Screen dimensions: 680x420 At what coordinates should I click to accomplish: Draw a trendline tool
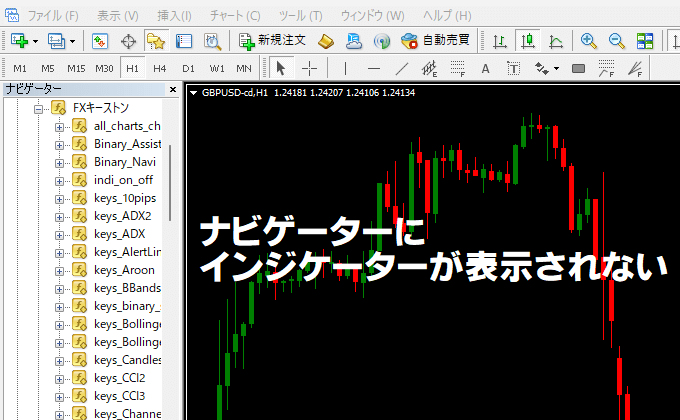tap(402, 69)
